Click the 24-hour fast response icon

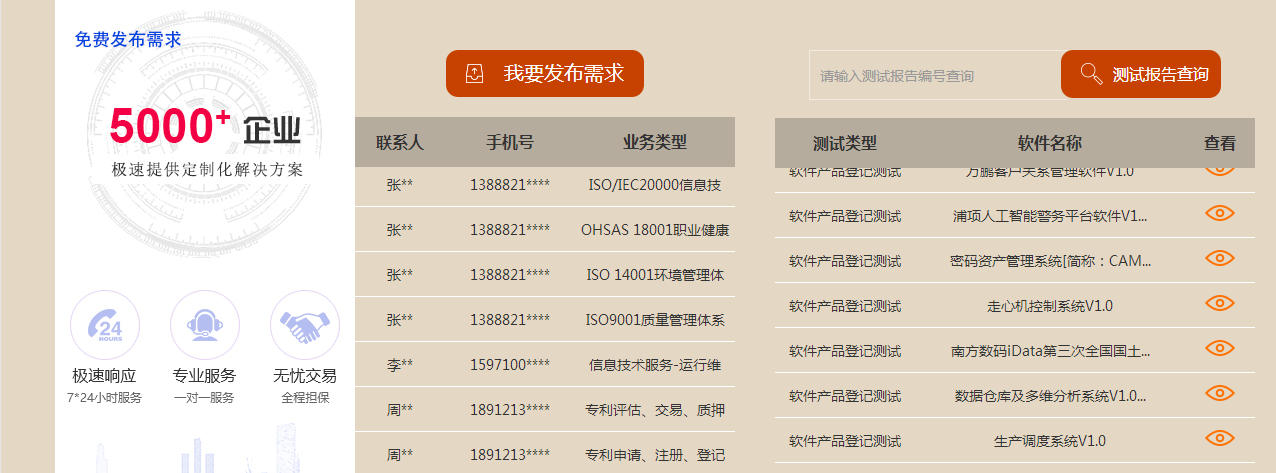coord(105,324)
